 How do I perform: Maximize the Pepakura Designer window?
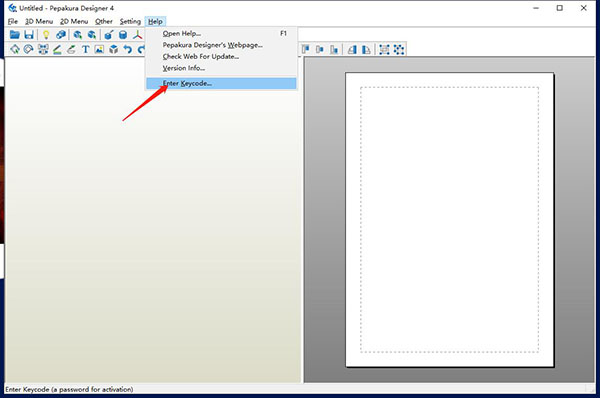pyautogui.click(x=559, y=8)
